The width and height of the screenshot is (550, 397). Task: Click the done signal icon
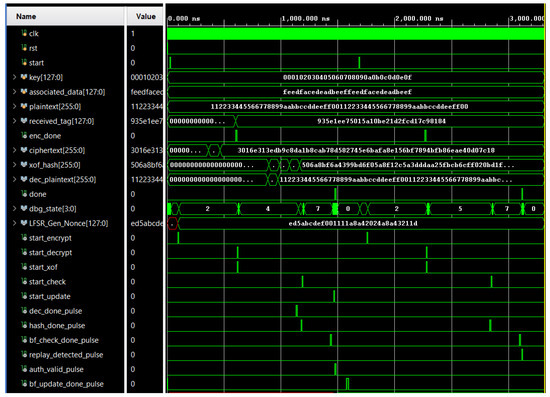(24, 194)
